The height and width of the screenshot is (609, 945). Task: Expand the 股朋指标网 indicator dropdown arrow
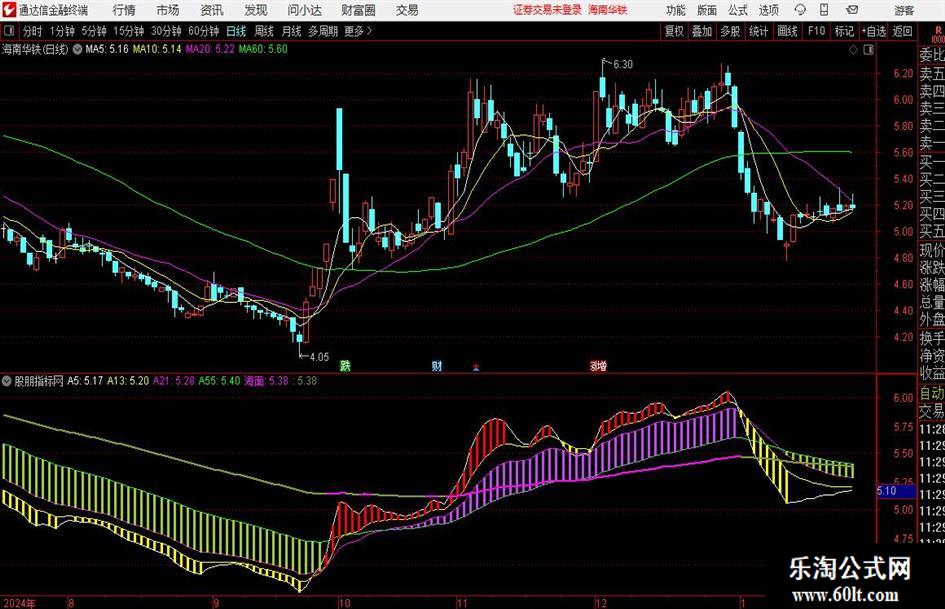(x=7, y=381)
